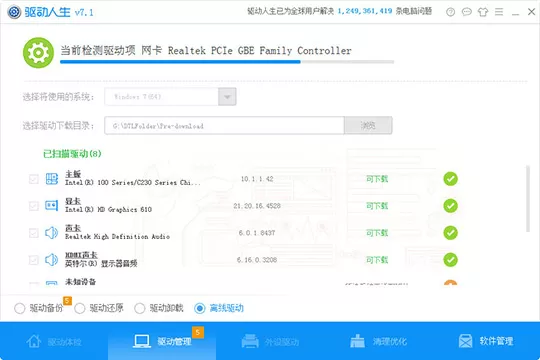Toggle the 声卡 driver checkbox

point(34,233)
